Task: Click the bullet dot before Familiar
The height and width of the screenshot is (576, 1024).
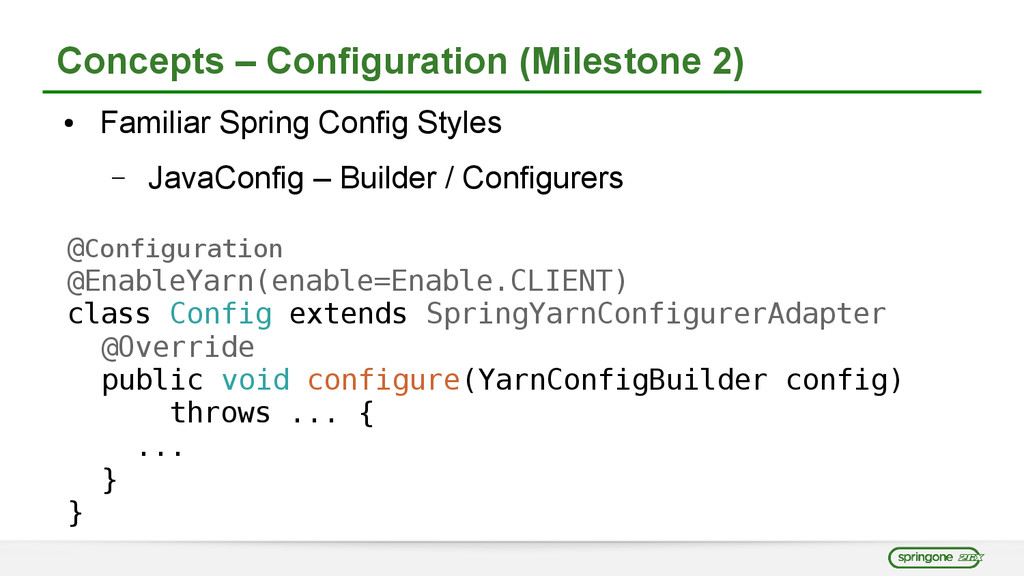Action: click(x=68, y=126)
